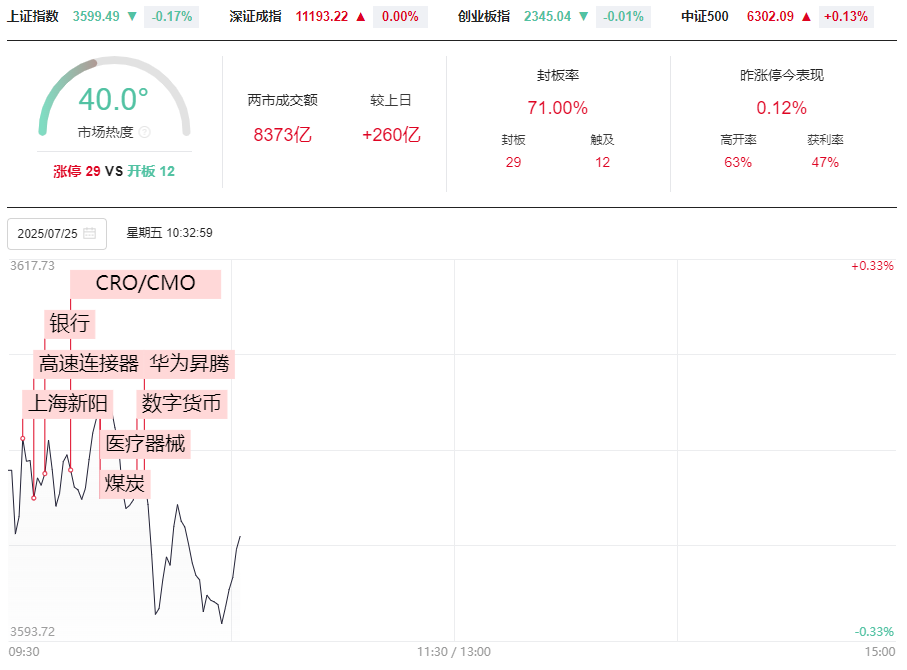Click the market heat help question icon

(x=145, y=132)
